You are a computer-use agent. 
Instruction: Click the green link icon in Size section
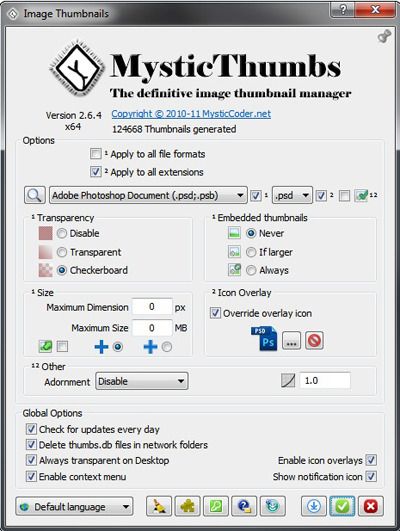45,346
